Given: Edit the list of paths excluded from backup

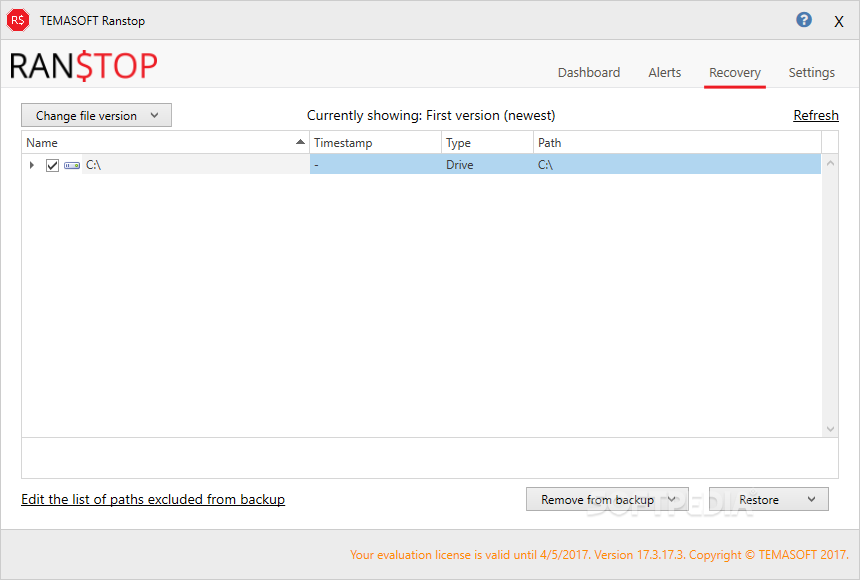Looking at the screenshot, I should (x=153, y=499).
